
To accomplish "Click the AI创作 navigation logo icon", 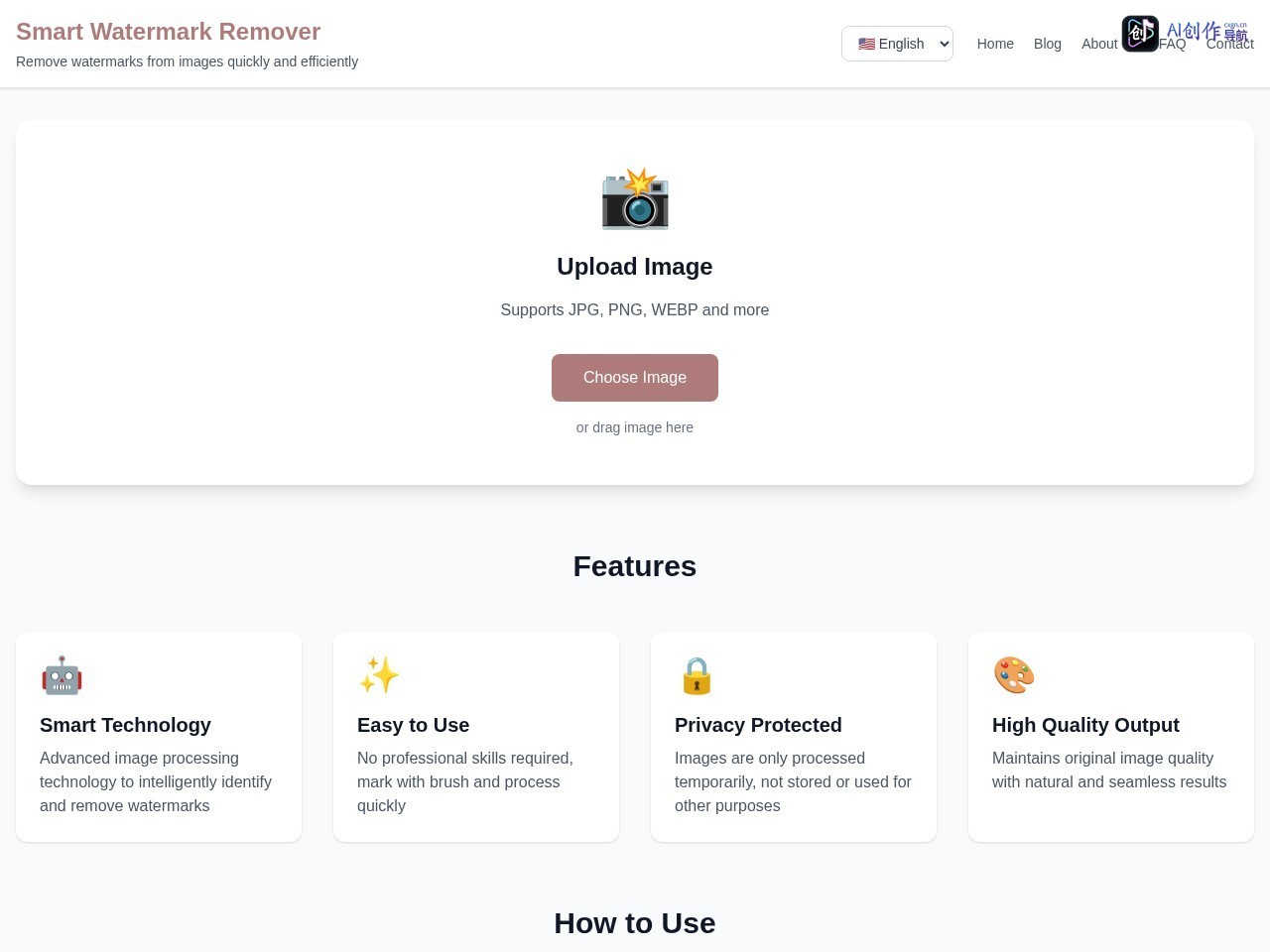I will (1140, 34).
